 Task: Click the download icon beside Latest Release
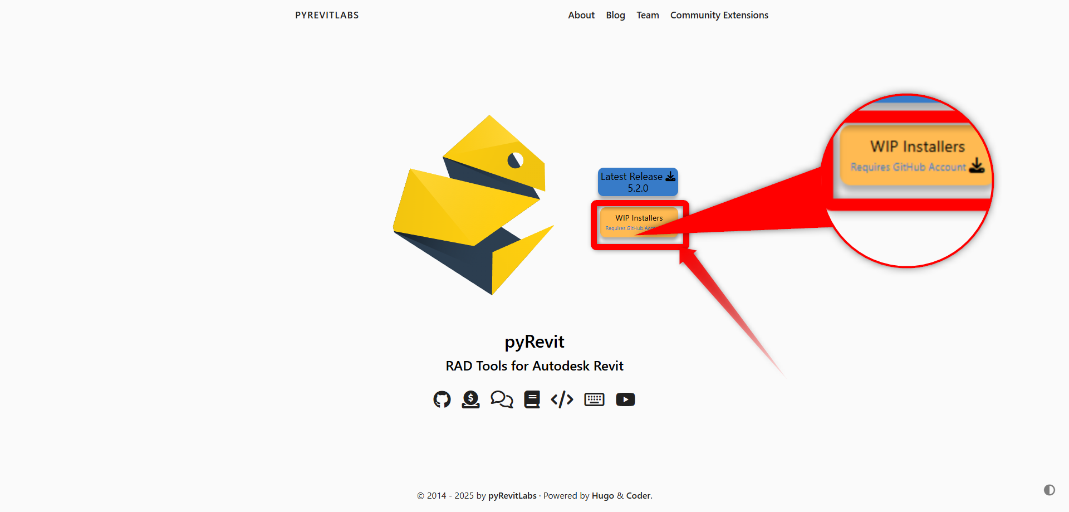point(670,176)
